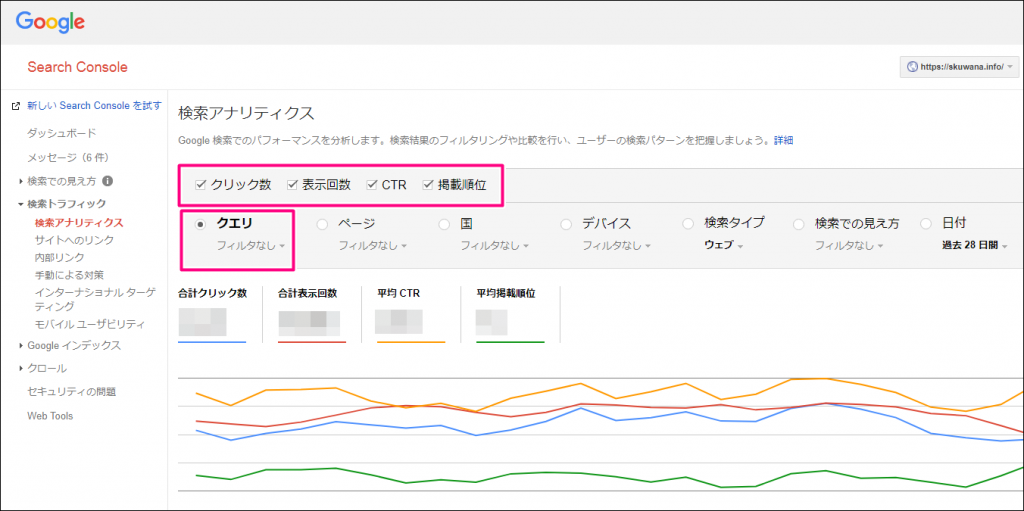Open モバイル ユーザビリティ in the sidebar
Viewport: 1024px width, 511px height.
89,324
